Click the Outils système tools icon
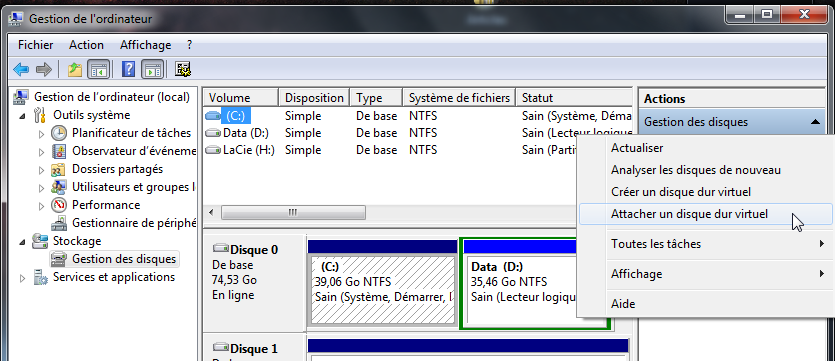The width and height of the screenshot is (835, 361). point(40,115)
